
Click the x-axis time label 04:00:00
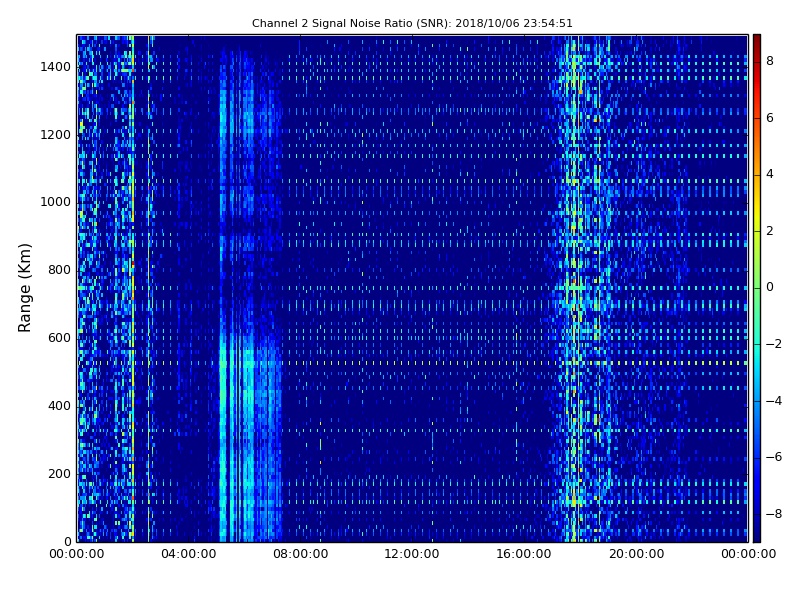189,554
